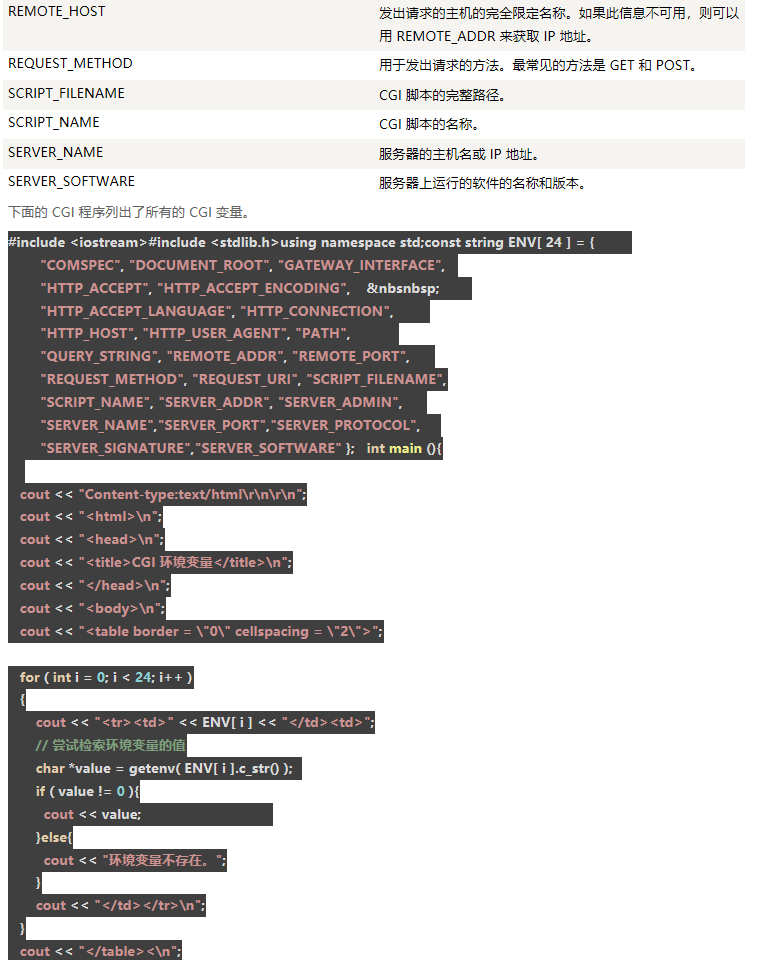Click the text "CGI 脚本的名称。"
The image size is (764, 960).
[429, 124]
